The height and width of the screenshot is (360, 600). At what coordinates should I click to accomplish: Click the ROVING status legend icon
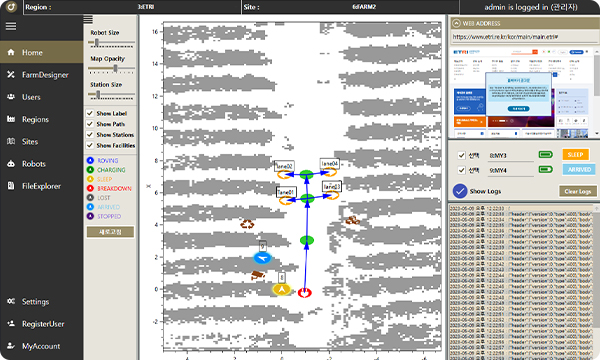90,160
